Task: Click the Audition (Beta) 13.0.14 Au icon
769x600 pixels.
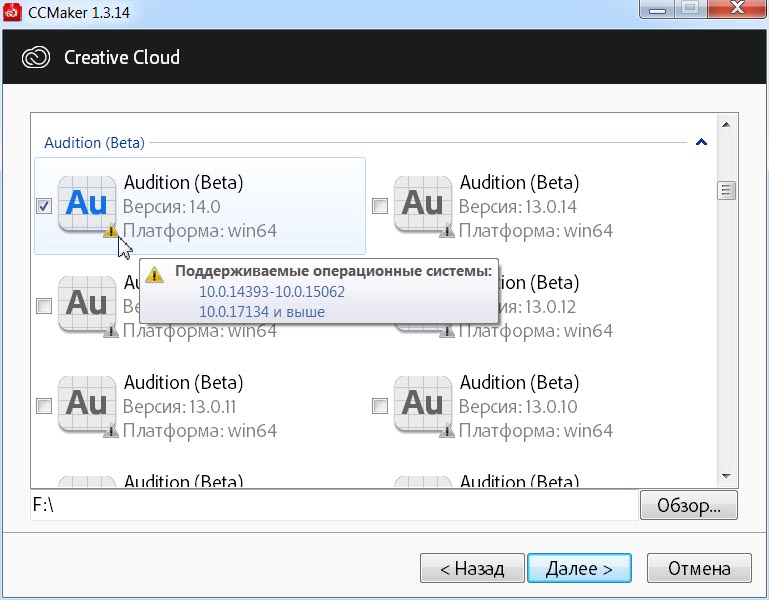Action: (x=423, y=203)
